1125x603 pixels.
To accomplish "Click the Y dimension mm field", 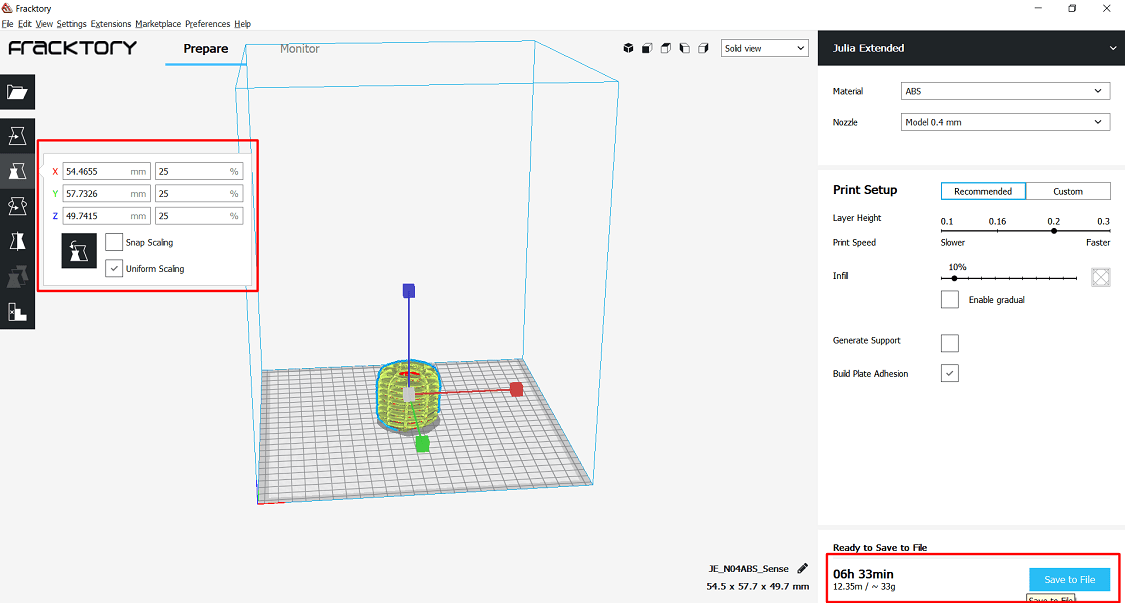I will tap(107, 194).
